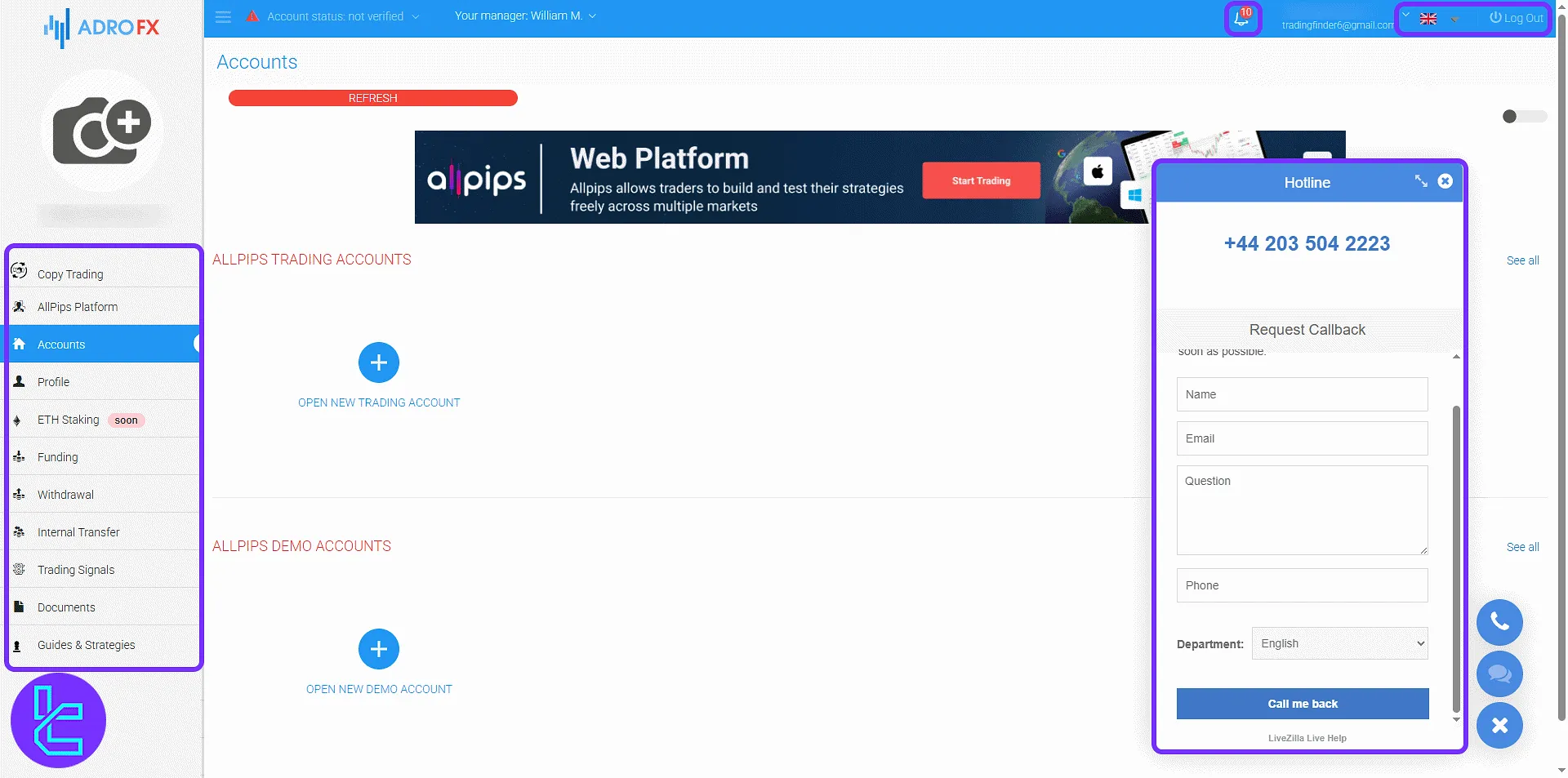Upload profile photo via camera icon
This screenshot has height=778, width=1568.
pos(102,131)
